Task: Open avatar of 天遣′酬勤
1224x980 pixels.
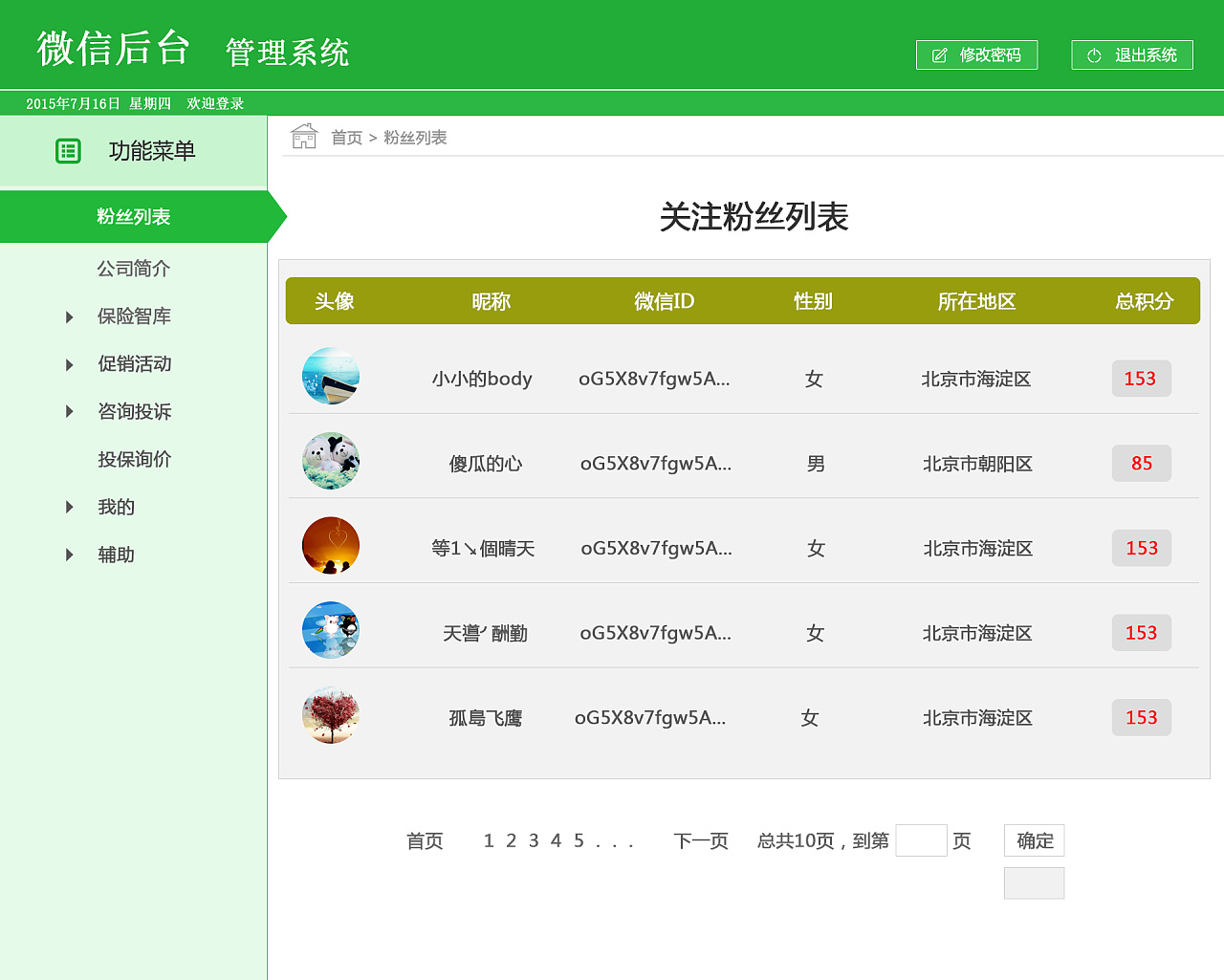Action: pyautogui.click(x=331, y=630)
